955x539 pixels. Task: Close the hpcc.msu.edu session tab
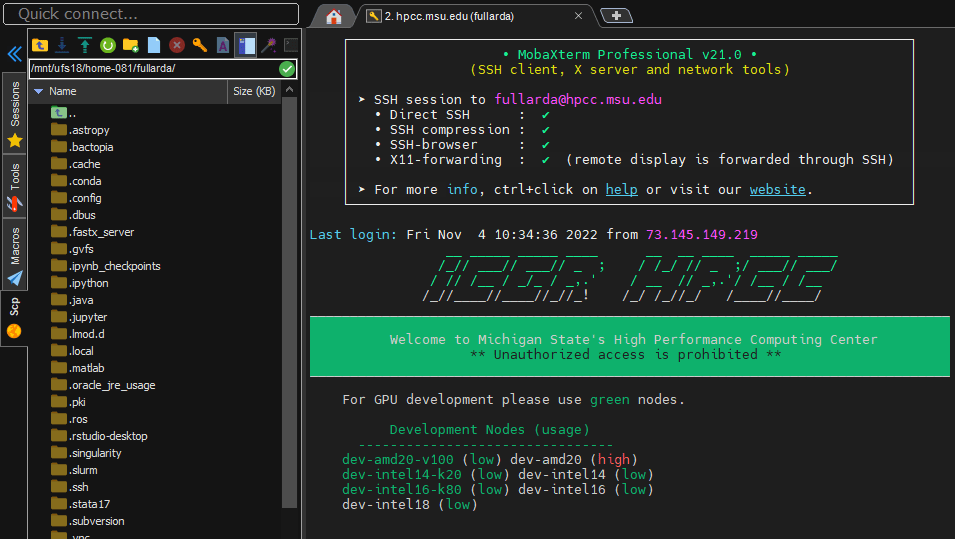(x=579, y=16)
